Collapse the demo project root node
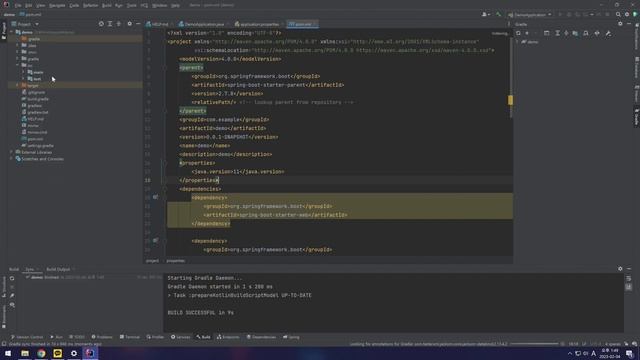The width and height of the screenshot is (640, 360). 11,32
